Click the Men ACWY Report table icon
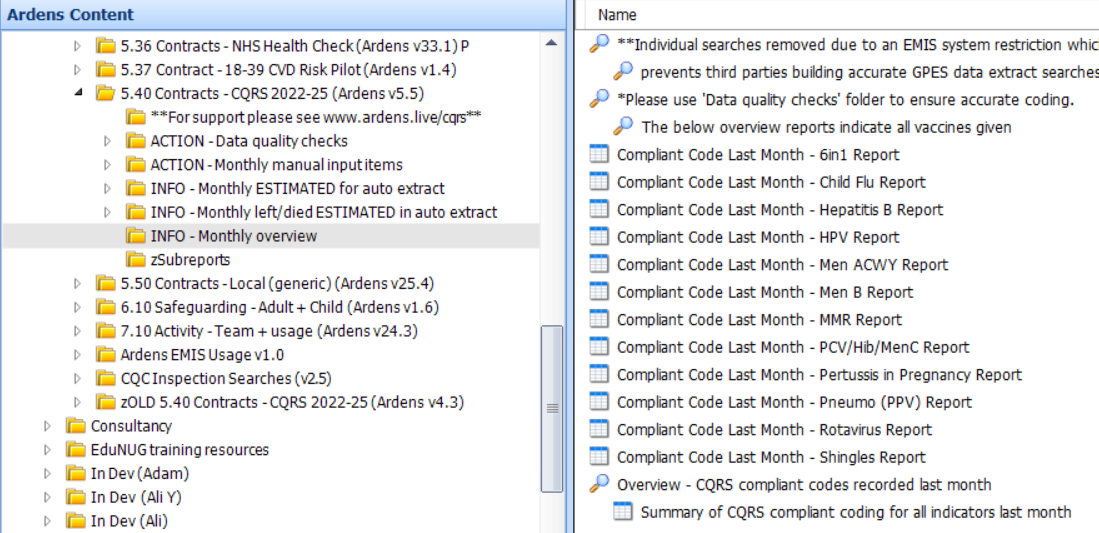Screen dimensions: 1099x533 [x=599, y=264]
